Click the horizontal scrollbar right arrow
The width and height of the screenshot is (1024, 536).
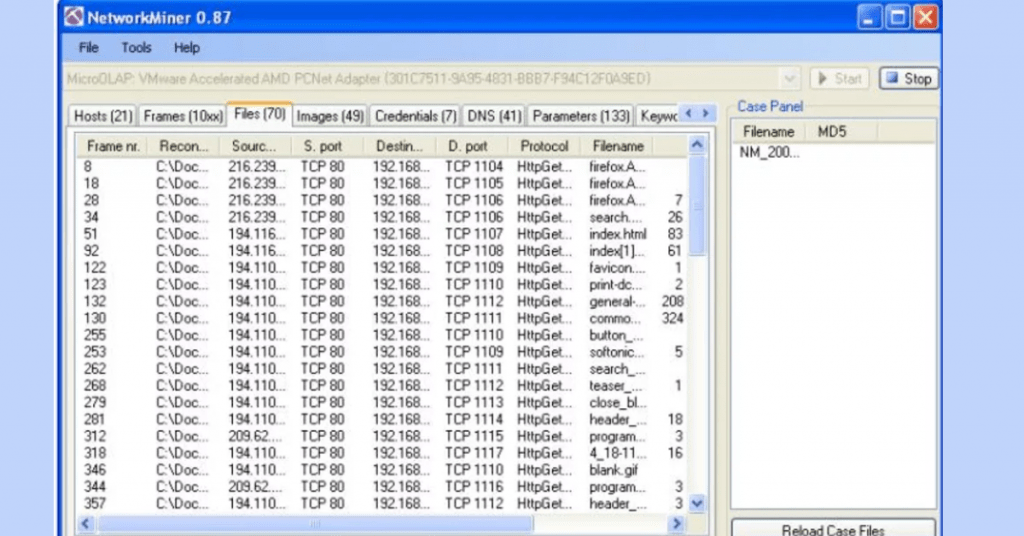coord(677,523)
